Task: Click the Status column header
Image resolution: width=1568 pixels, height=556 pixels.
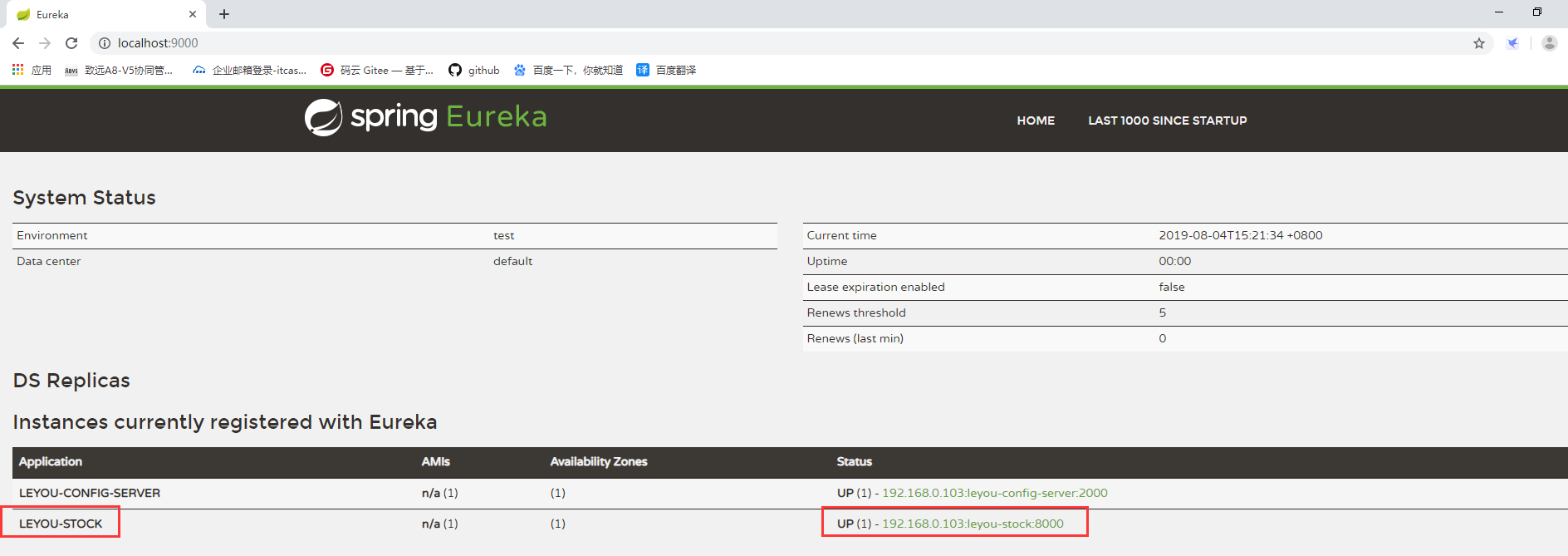Action: point(855,461)
